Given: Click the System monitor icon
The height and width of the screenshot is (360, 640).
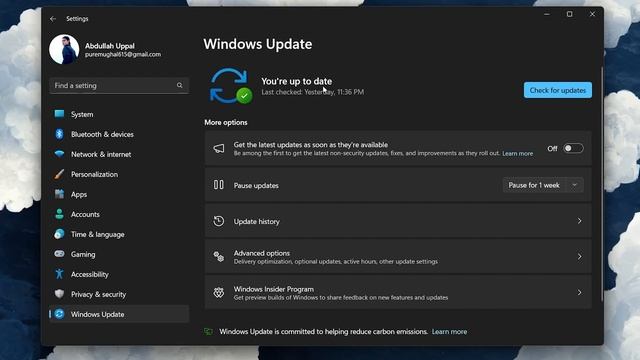Looking at the screenshot, I should (x=59, y=114).
